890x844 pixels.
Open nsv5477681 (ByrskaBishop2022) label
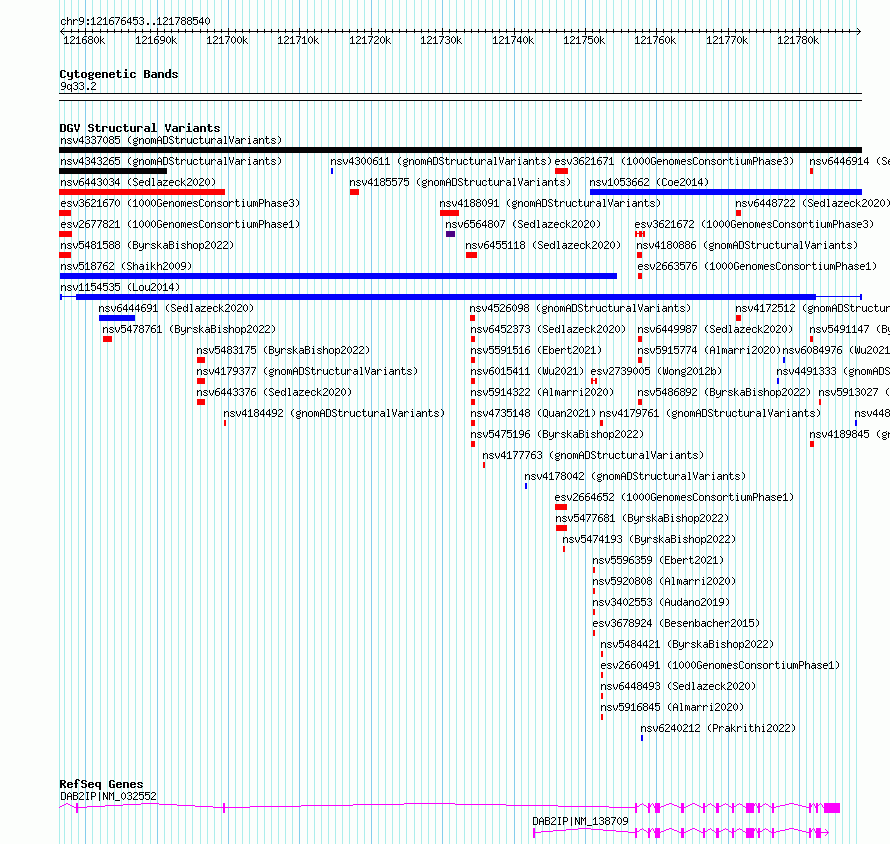pyautogui.click(x=642, y=518)
